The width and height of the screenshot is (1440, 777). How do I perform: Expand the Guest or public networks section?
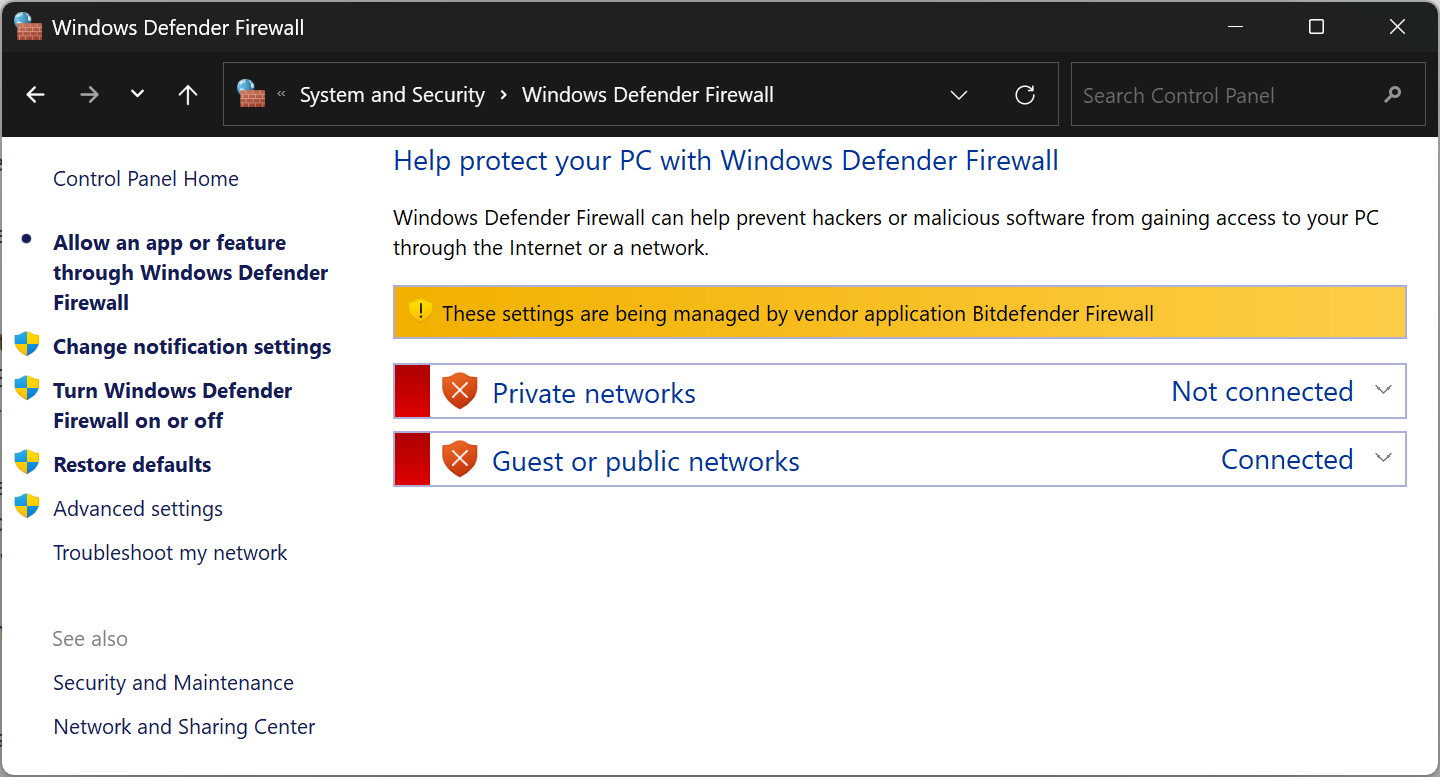[x=1384, y=458]
